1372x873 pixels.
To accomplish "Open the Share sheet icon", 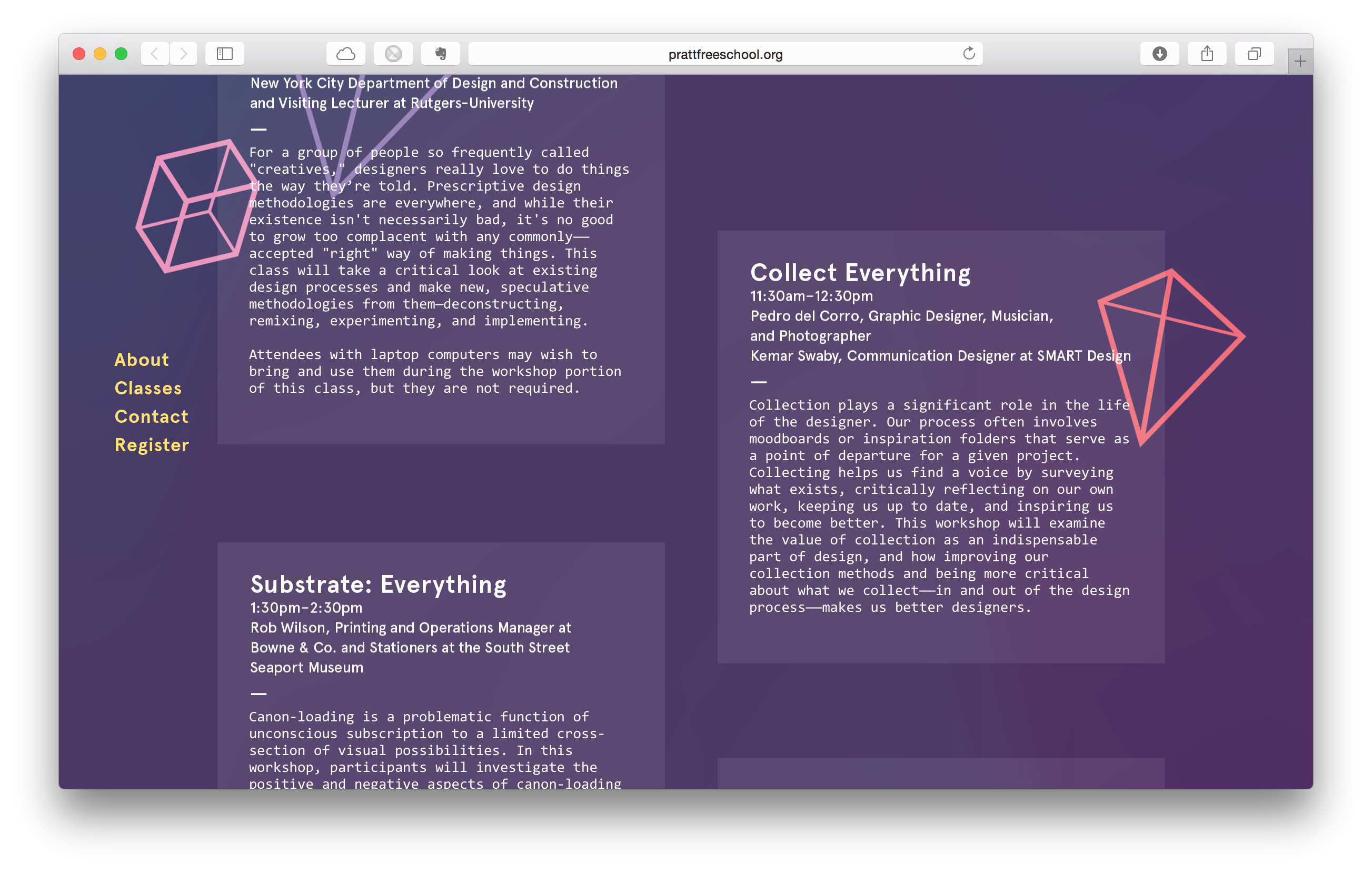I will tap(1207, 54).
